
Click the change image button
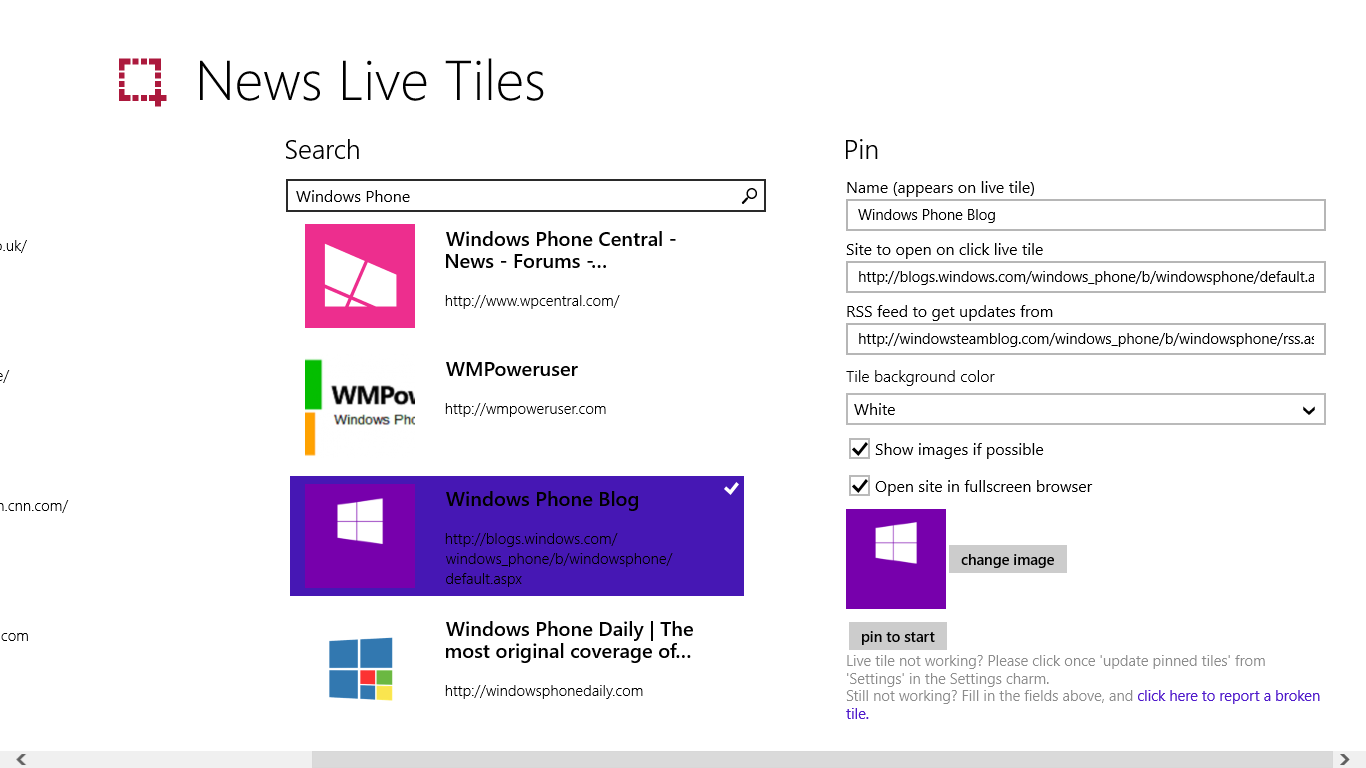(1007, 559)
